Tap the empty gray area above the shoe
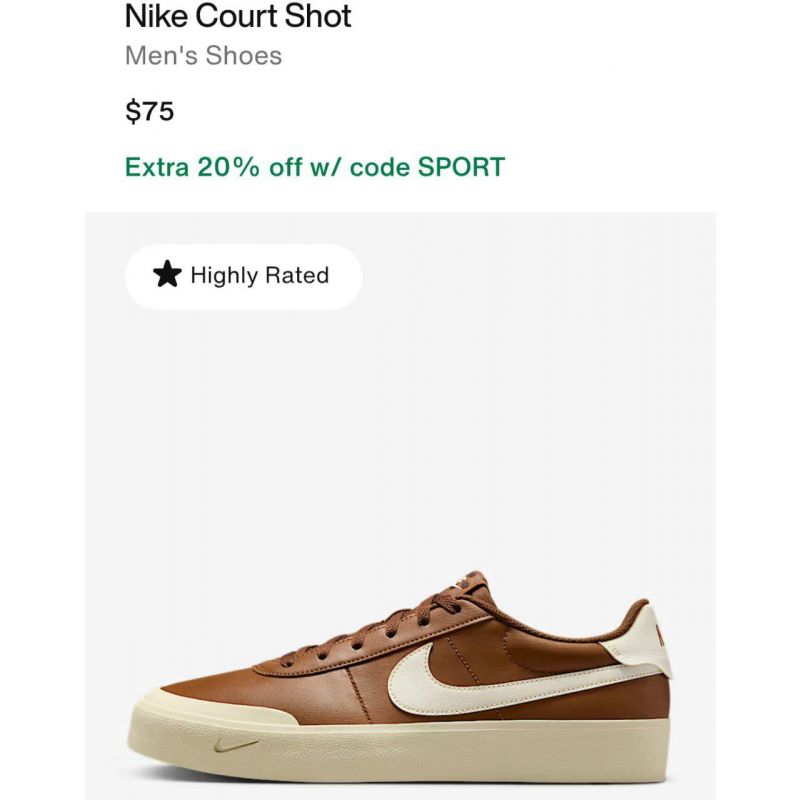The height and width of the screenshot is (800, 800). [x=400, y=434]
